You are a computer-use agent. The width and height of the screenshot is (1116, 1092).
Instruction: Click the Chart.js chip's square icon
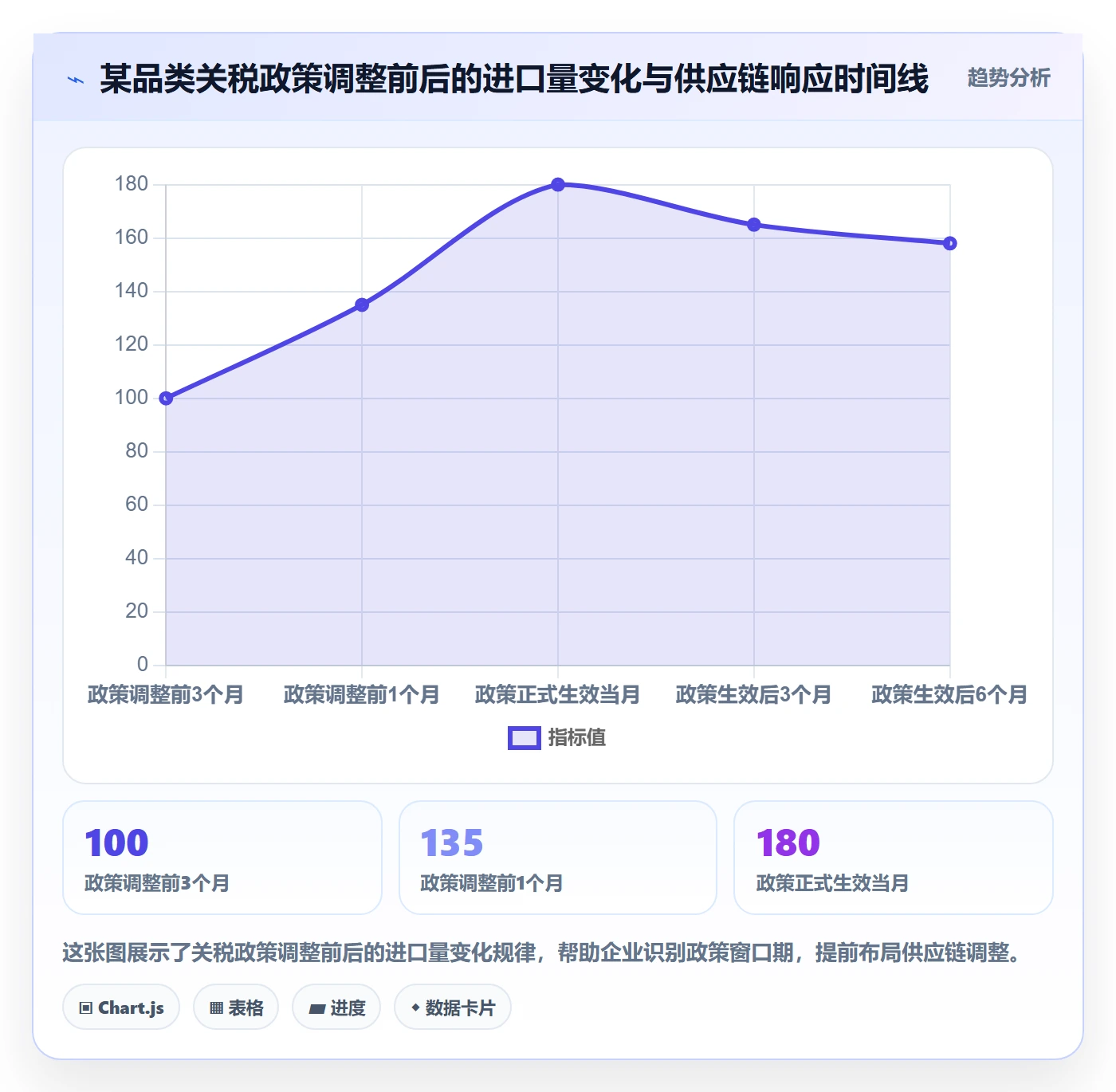(86, 1008)
